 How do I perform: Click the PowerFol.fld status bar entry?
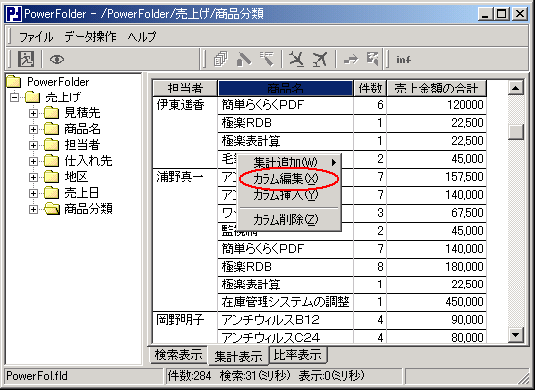37,376
